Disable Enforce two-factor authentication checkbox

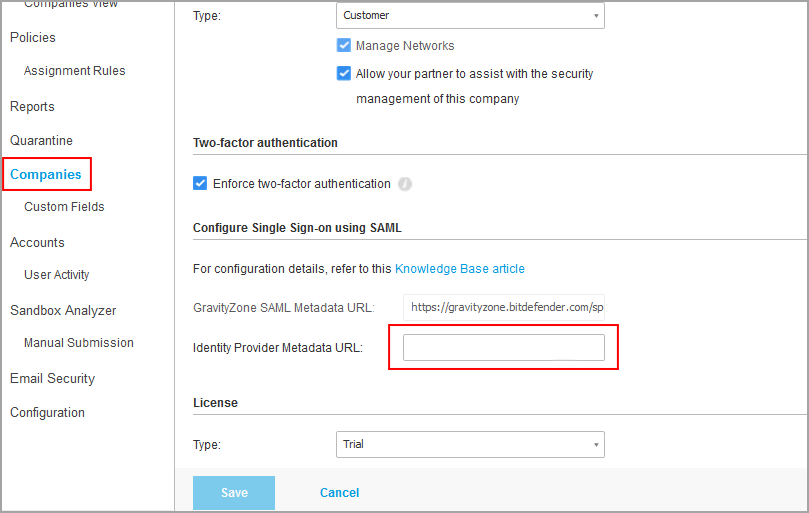pyautogui.click(x=200, y=184)
